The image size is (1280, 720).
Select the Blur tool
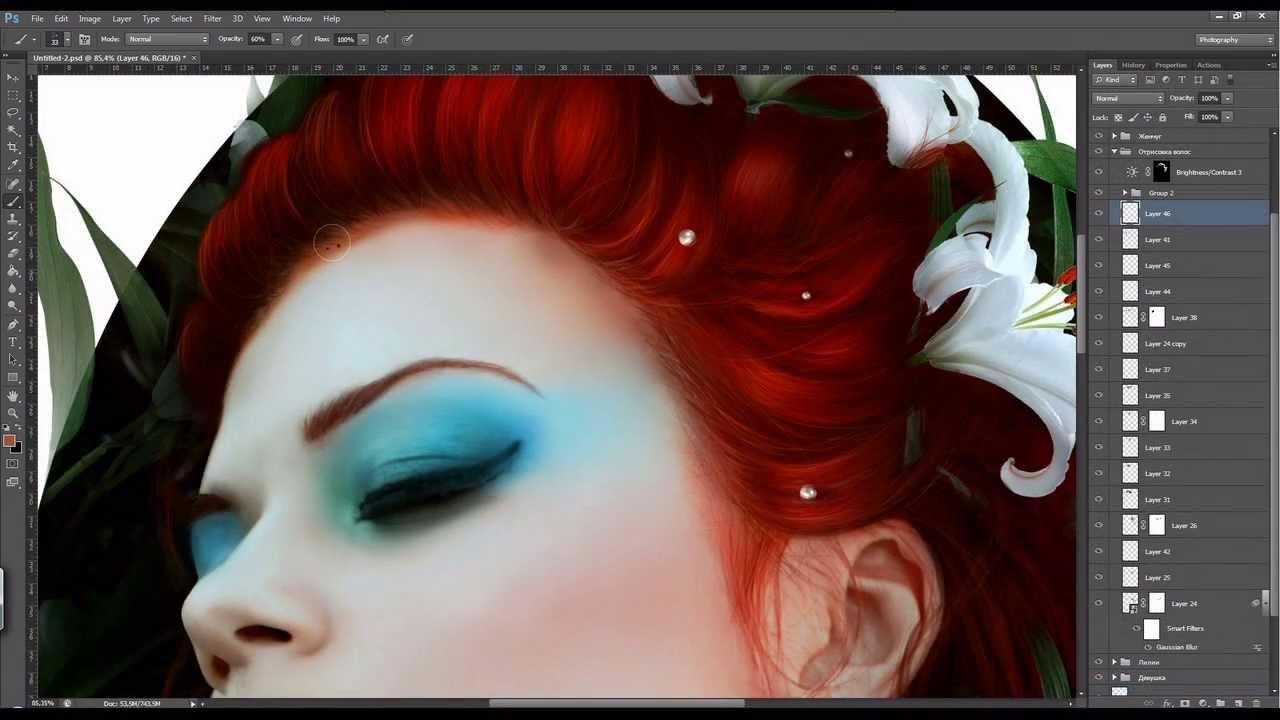point(13,288)
